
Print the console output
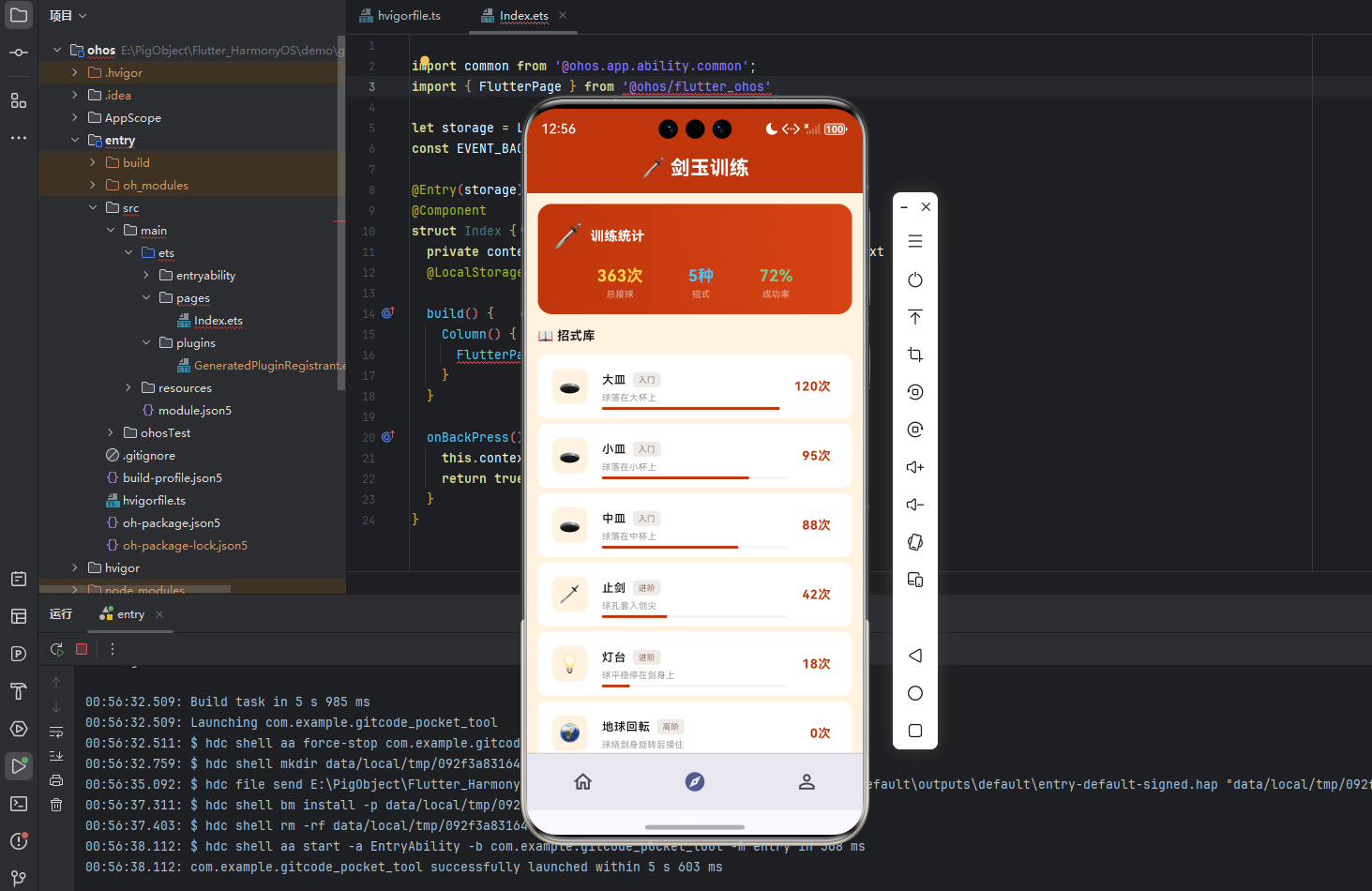point(56,780)
